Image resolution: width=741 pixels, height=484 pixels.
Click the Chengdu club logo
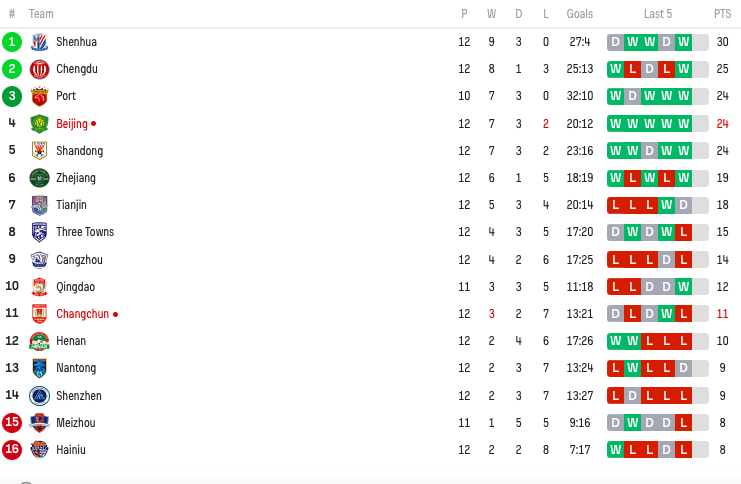[39, 69]
